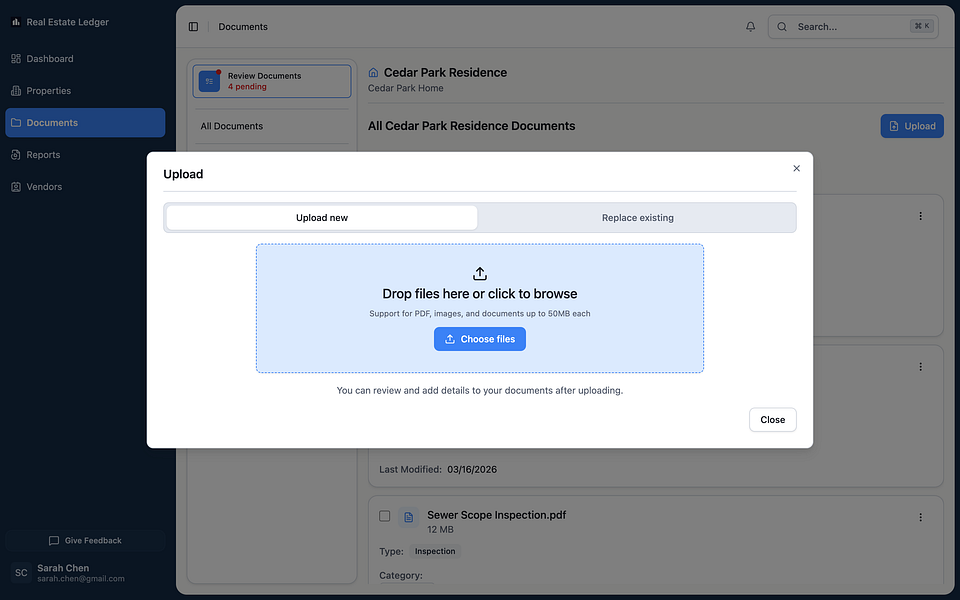Open Vendors in the sidebar
Screen dimensions: 960x600
click(x=85, y=187)
